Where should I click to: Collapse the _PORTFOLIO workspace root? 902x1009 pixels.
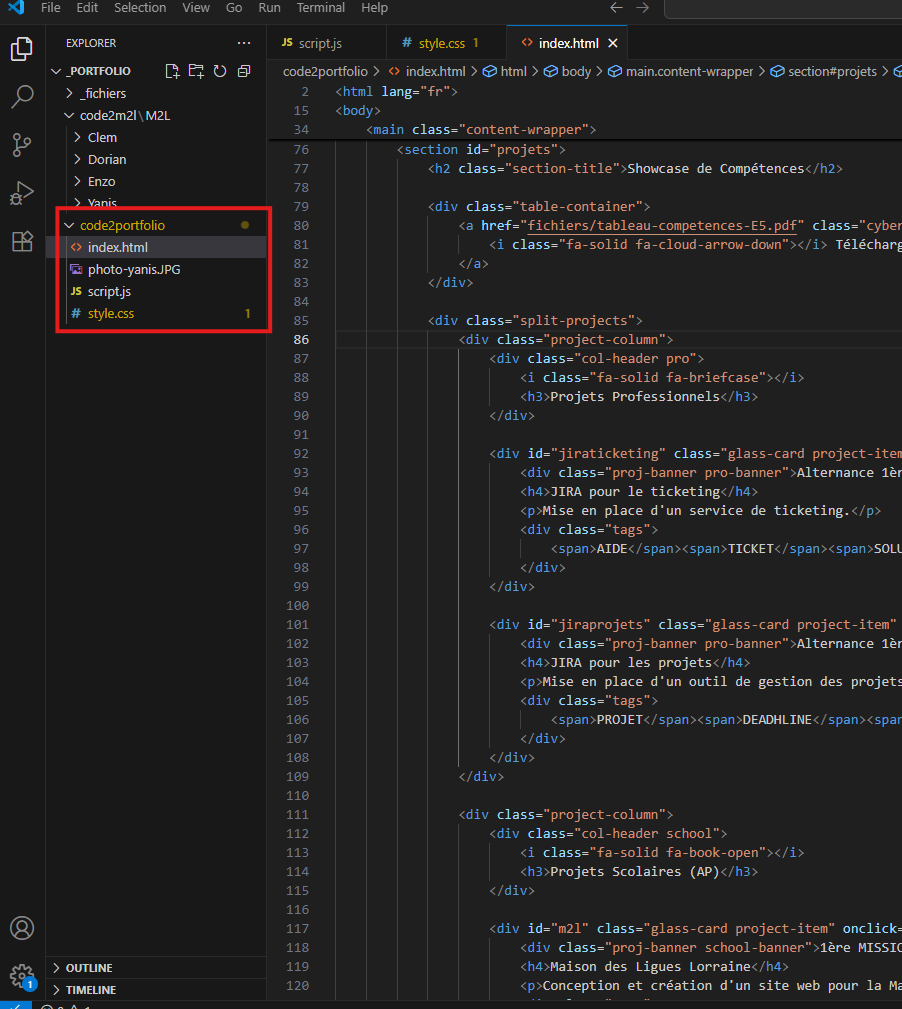click(x=57, y=71)
